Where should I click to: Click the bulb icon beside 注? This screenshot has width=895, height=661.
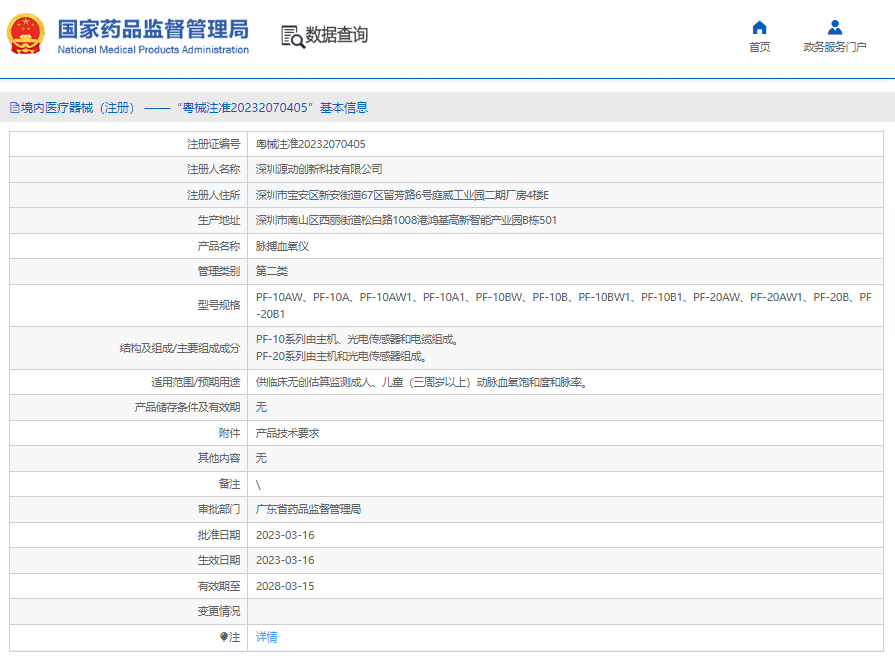pos(224,637)
